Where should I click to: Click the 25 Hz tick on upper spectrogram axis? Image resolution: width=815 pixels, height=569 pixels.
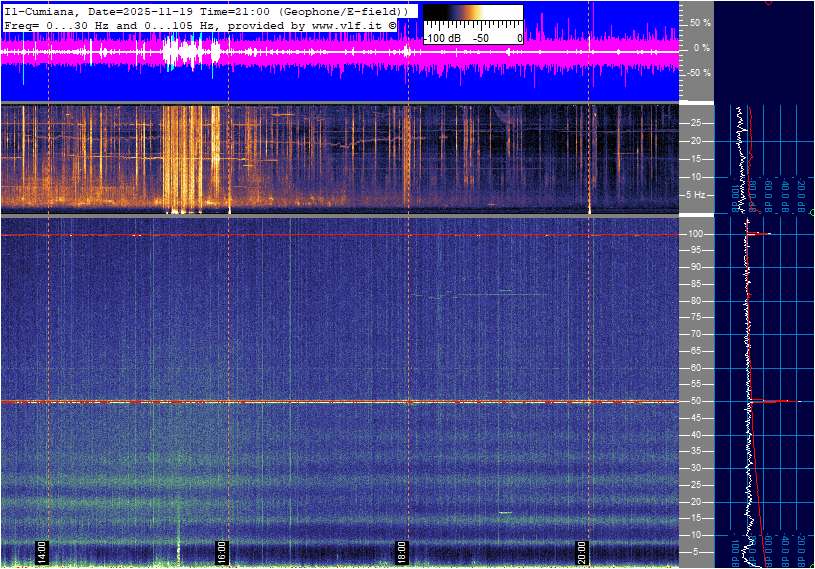click(697, 123)
